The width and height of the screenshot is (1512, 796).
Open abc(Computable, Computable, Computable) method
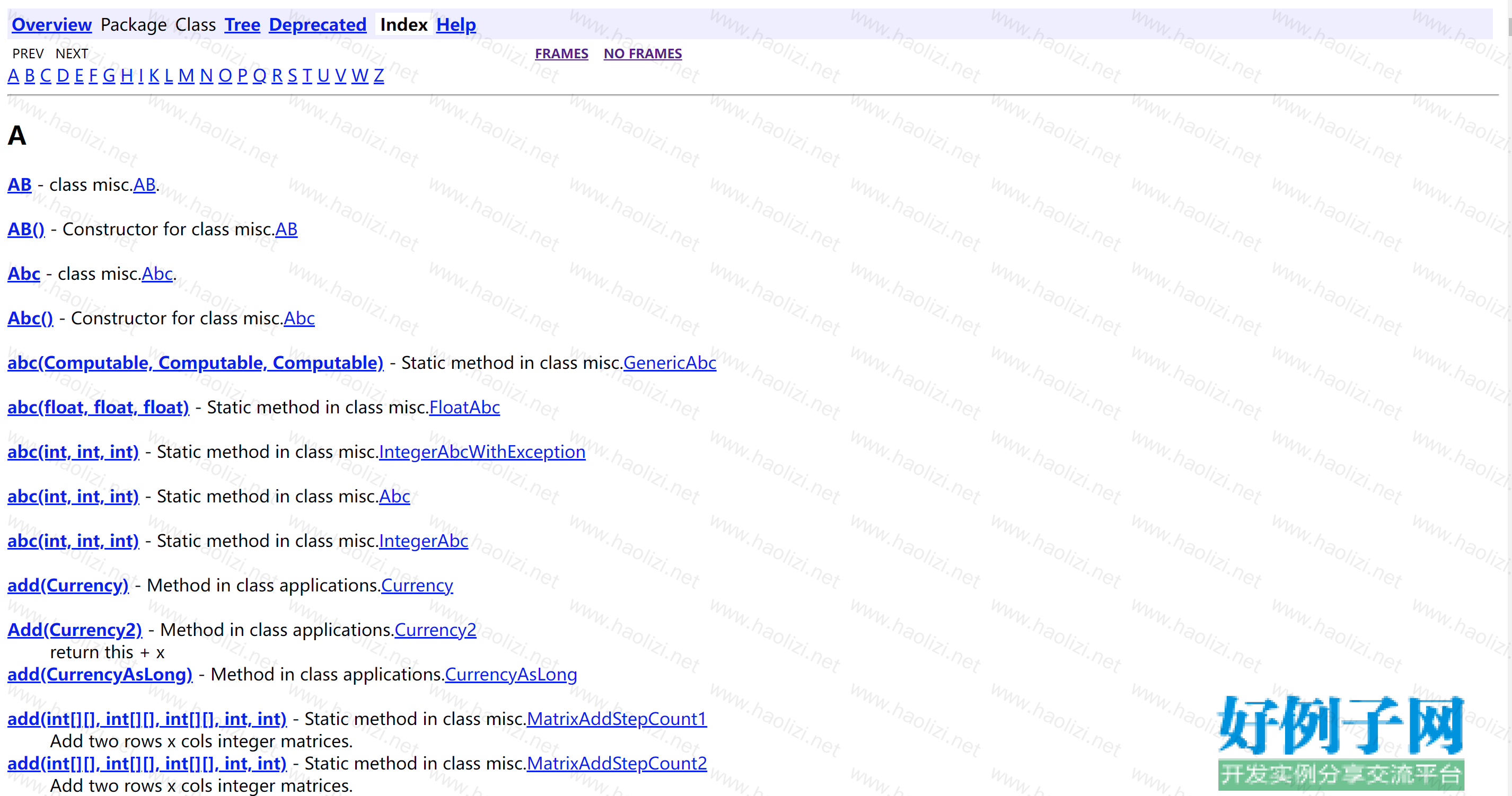pos(195,363)
